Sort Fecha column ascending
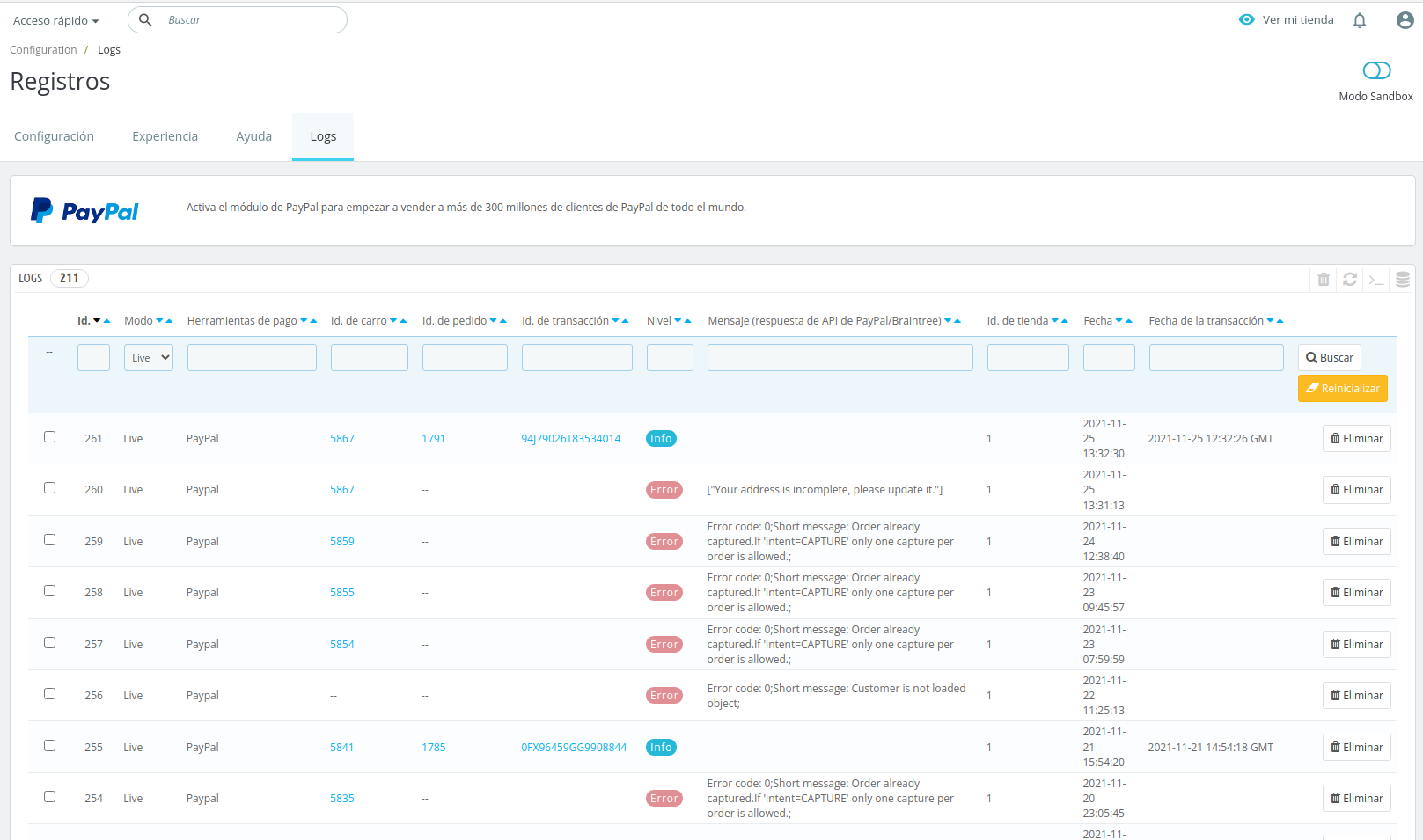1423x840 pixels. [1129, 321]
